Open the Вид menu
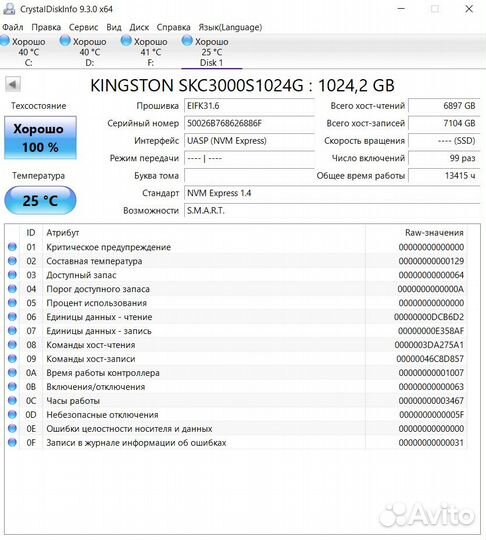 pyautogui.click(x=114, y=27)
